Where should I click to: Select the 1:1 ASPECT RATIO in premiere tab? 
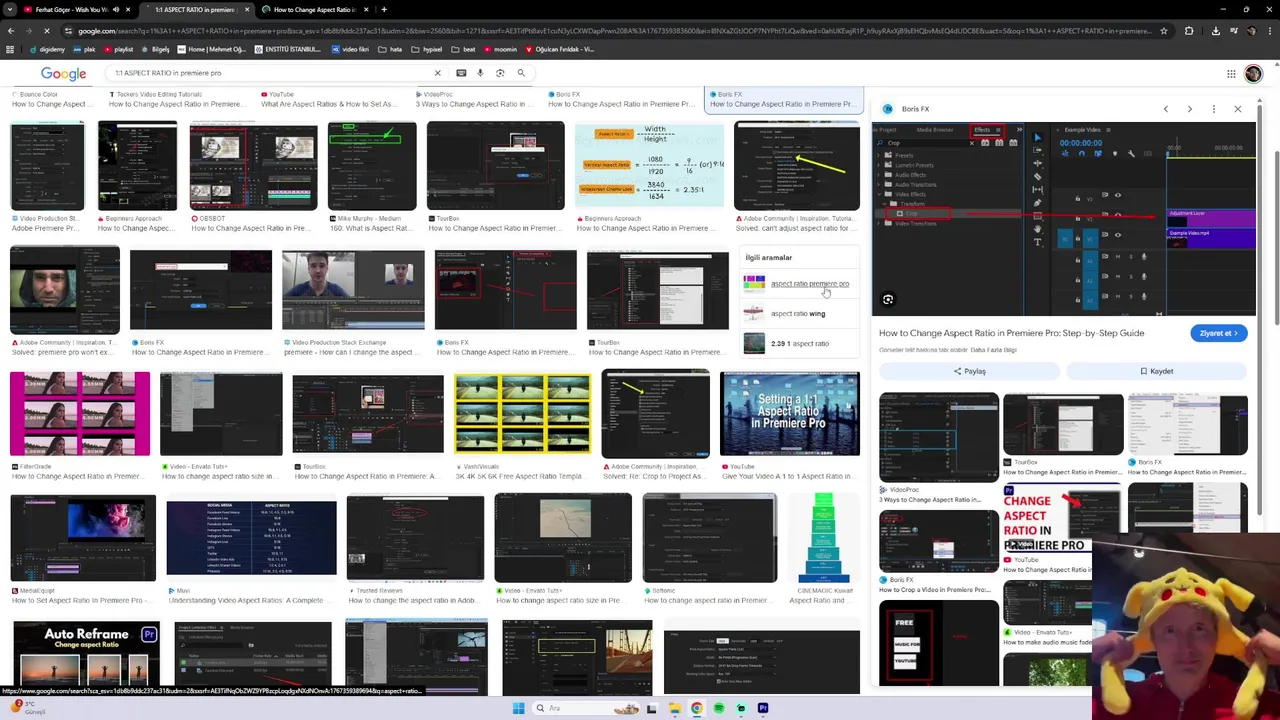tap(195, 9)
